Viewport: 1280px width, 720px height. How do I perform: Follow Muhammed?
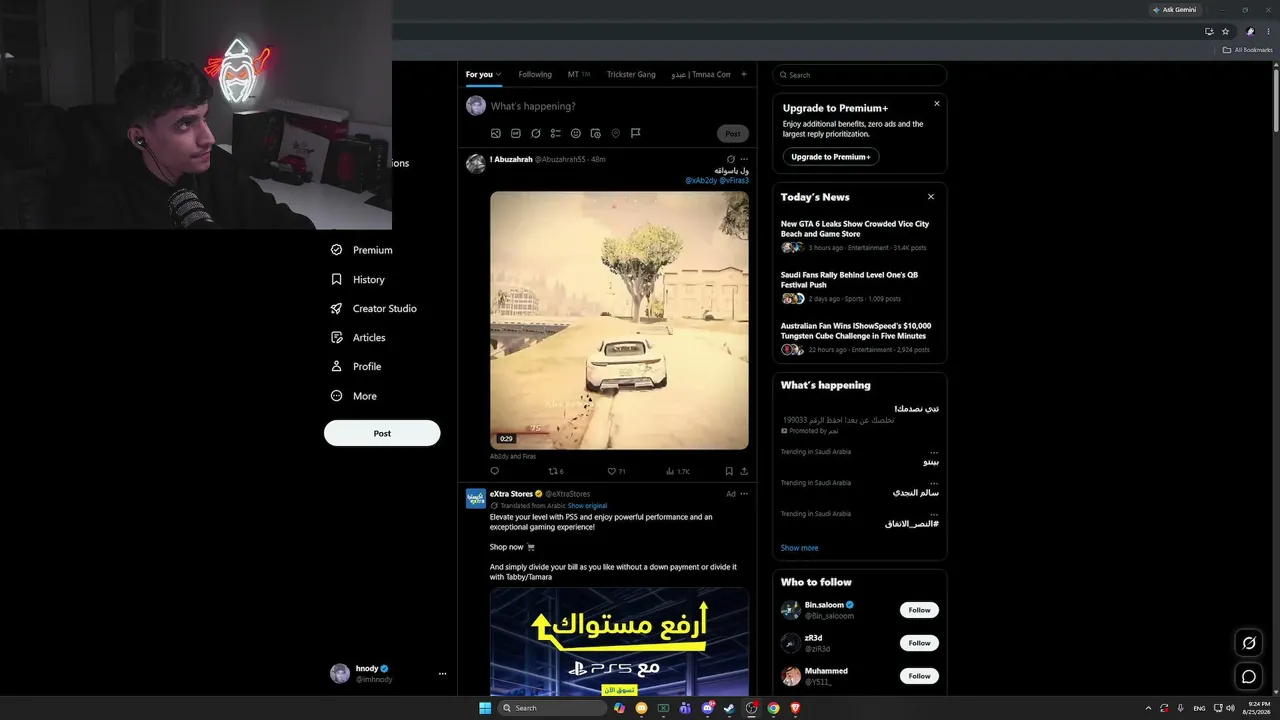(919, 676)
